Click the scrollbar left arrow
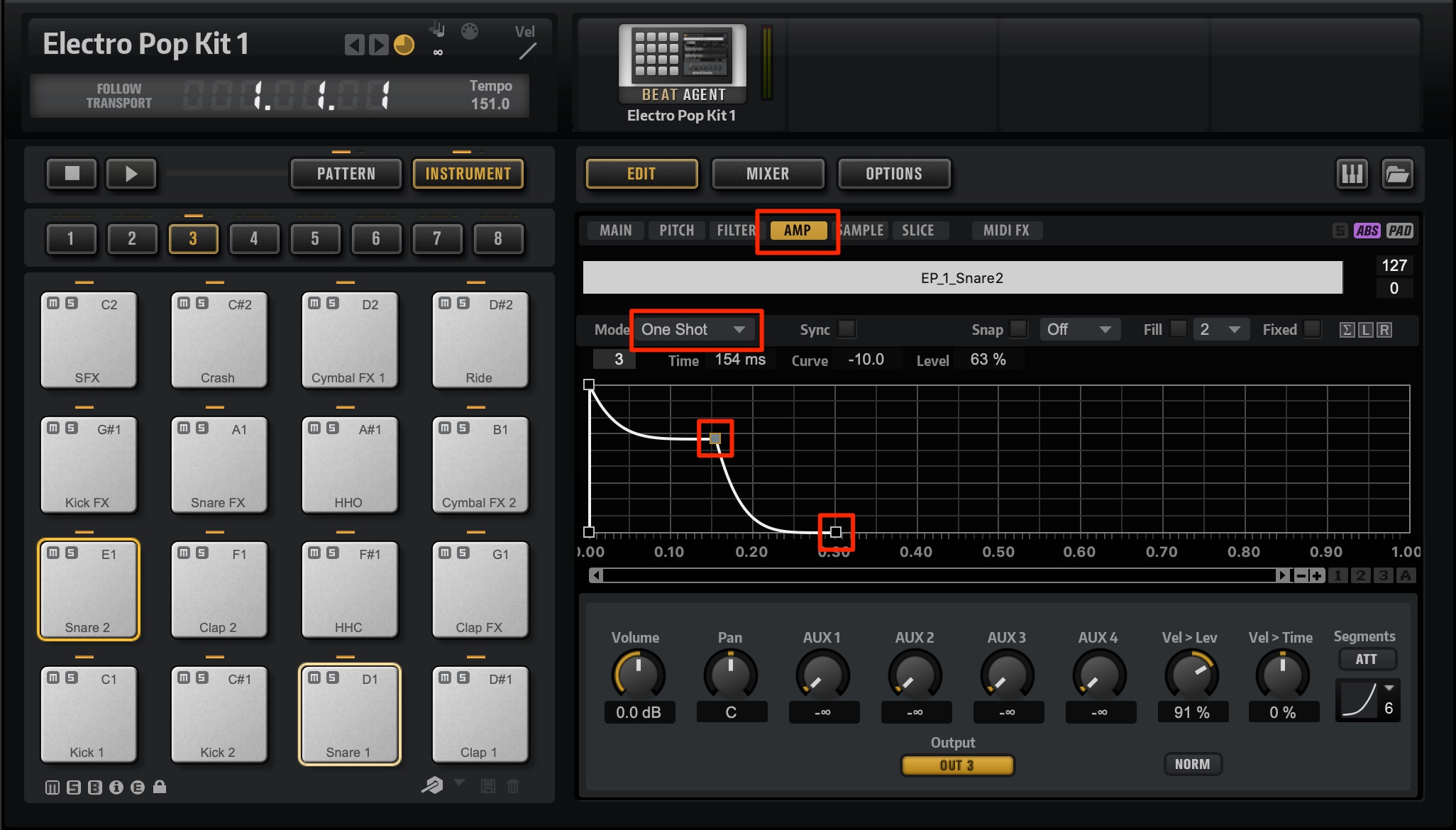 coord(597,575)
